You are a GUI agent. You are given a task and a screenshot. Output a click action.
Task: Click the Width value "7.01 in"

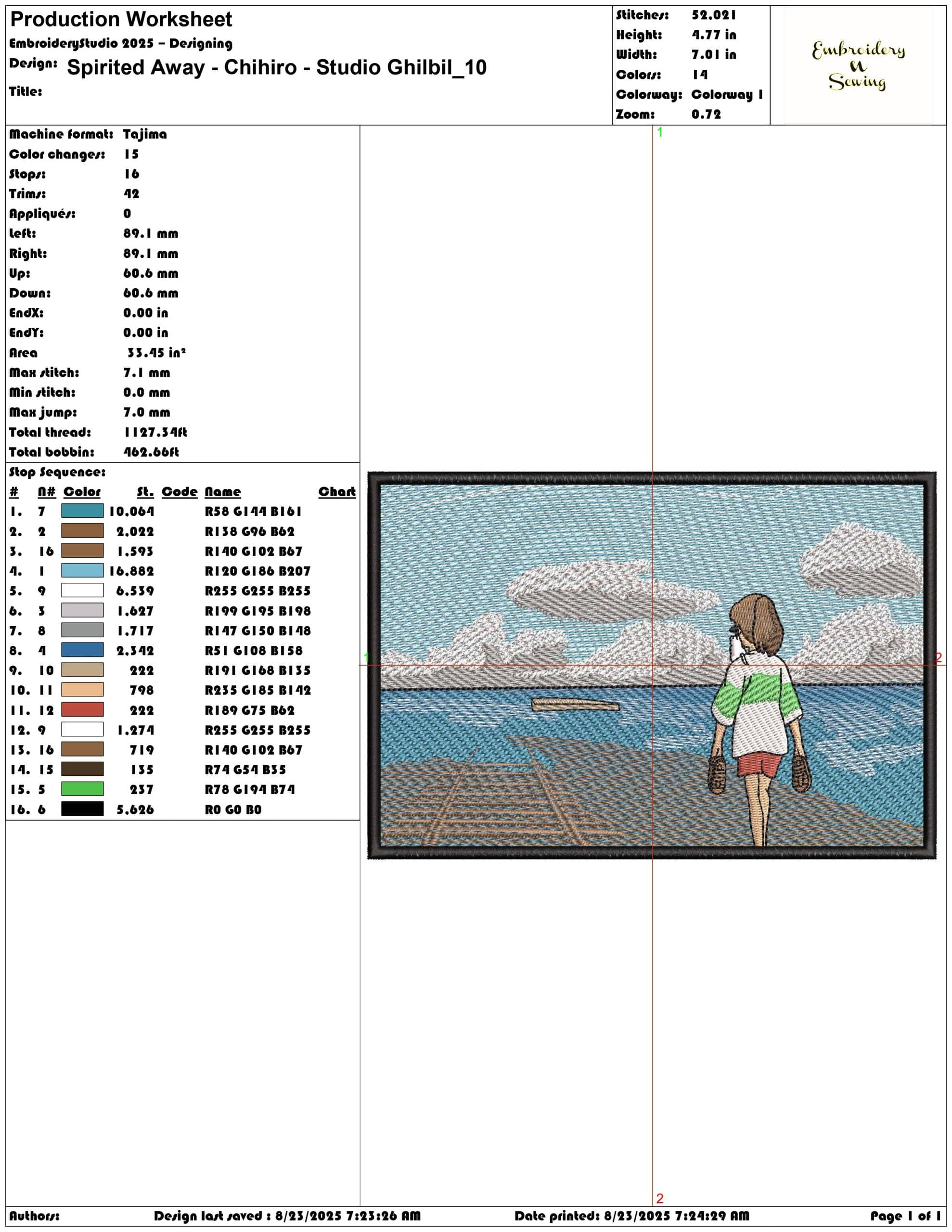(714, 55)
